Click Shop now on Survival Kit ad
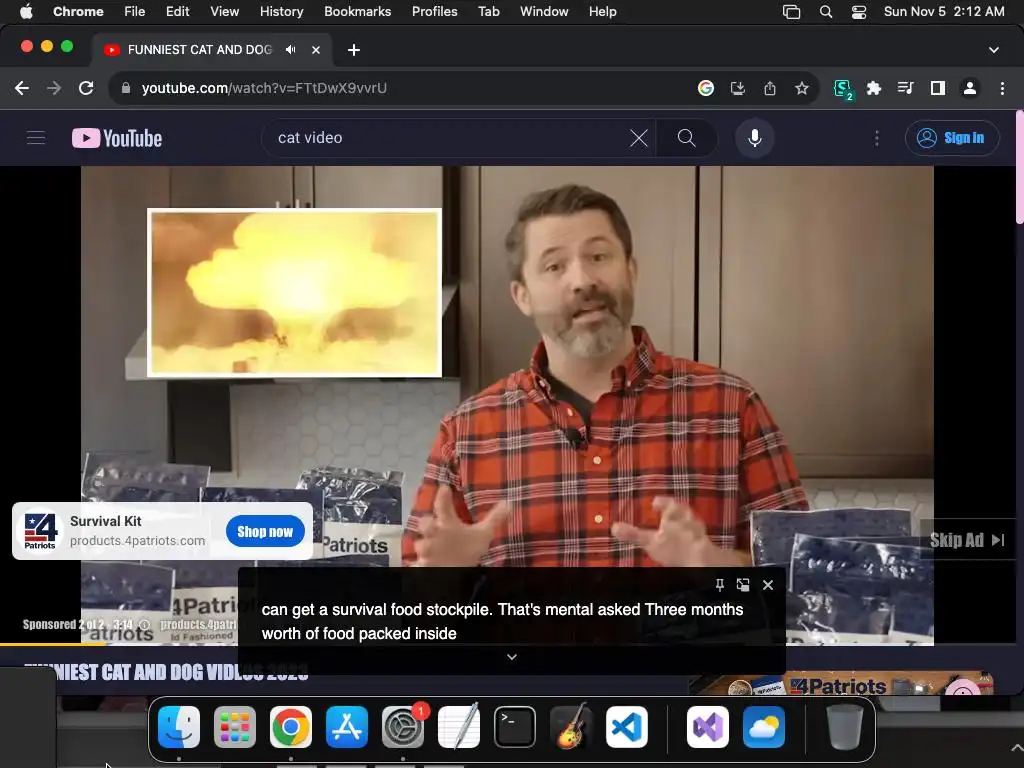 (265, 532)
